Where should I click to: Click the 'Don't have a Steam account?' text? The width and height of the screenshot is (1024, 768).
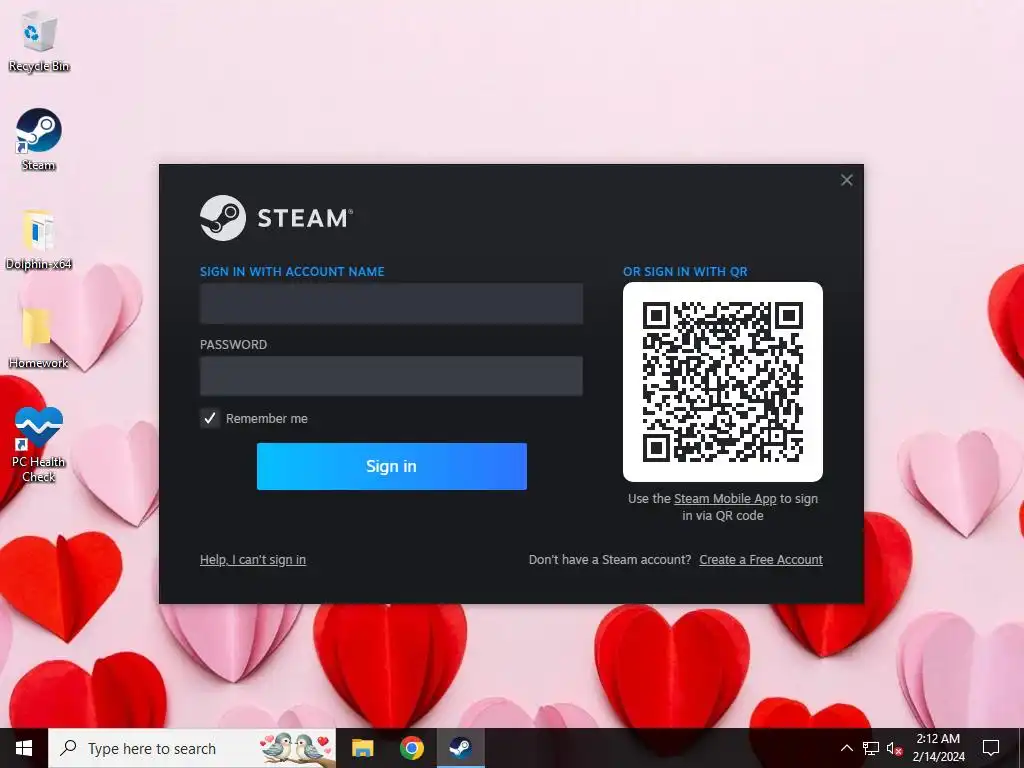(610, 560)
